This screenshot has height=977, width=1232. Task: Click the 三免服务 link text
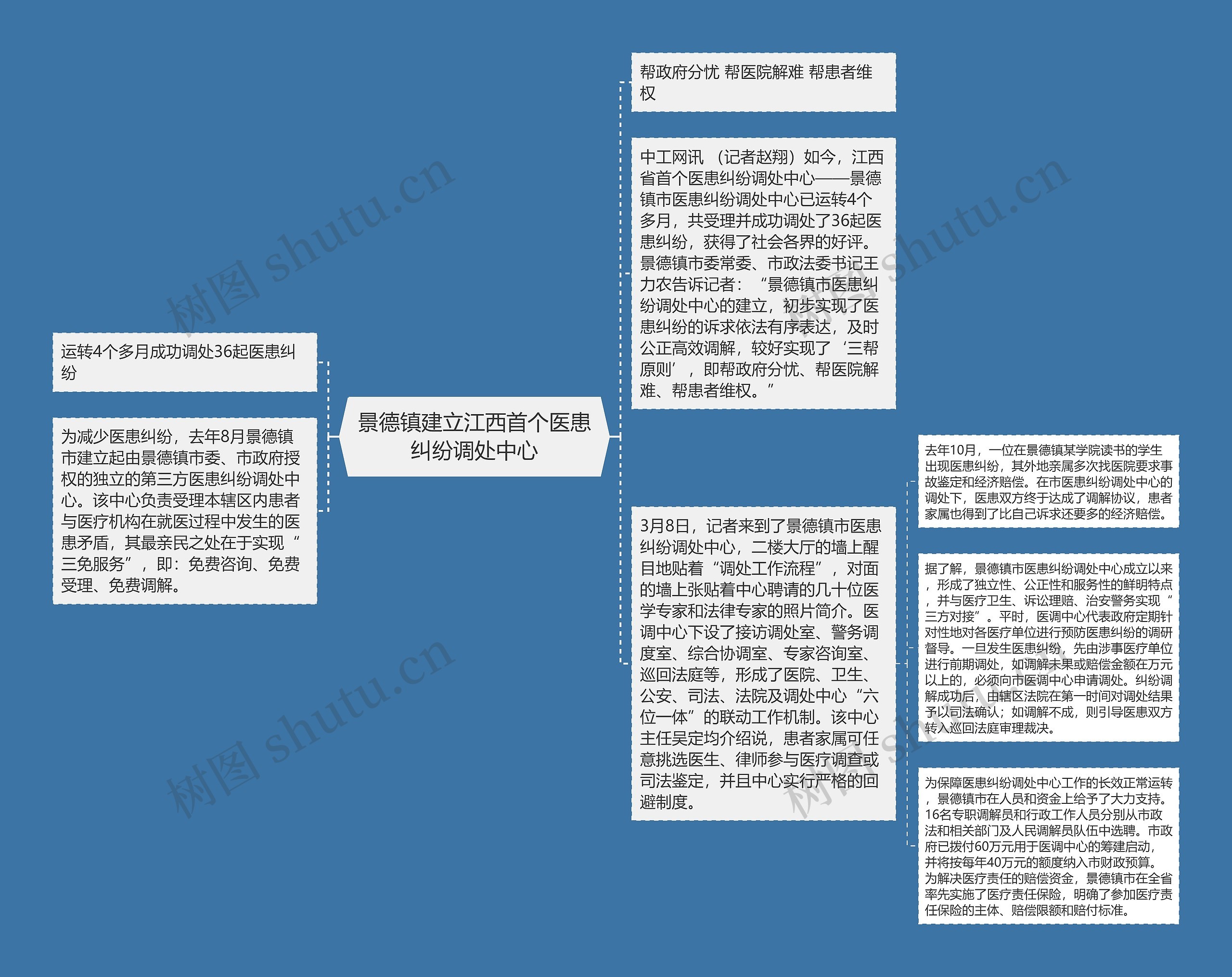[86, 563]
